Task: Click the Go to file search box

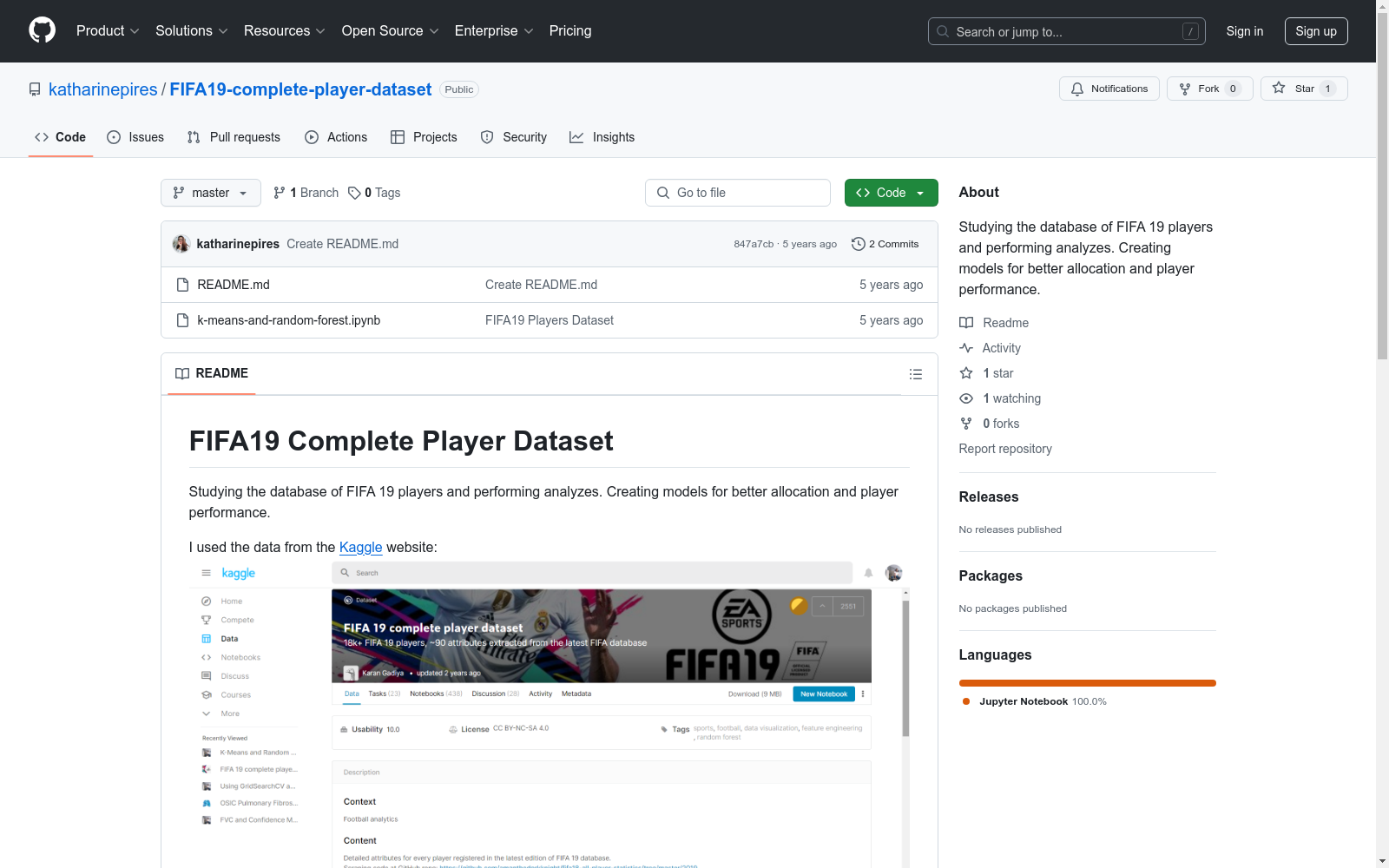Action: (x=738, y=193)
